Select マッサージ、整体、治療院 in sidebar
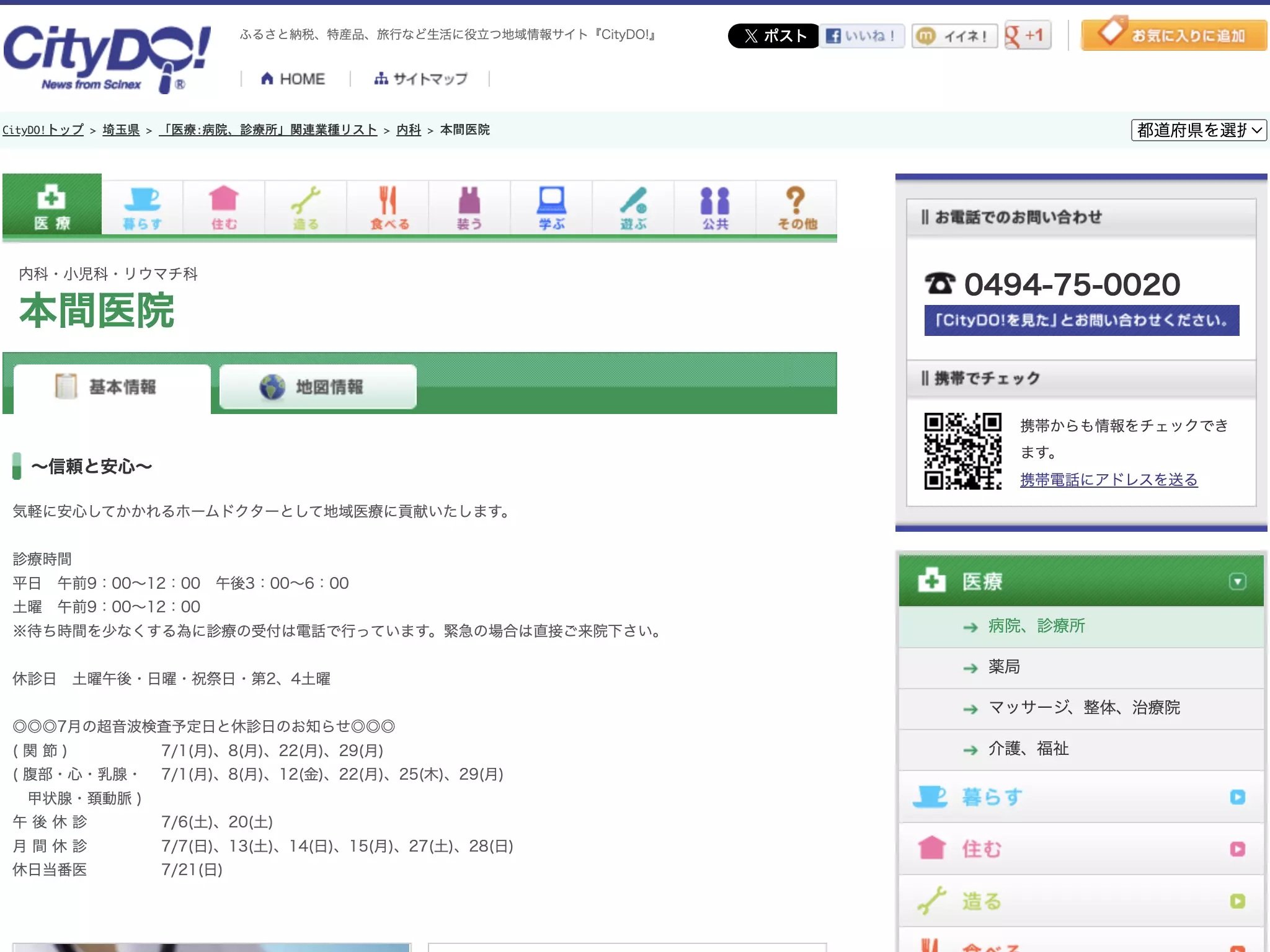 pyautogui.click(x=1081, y=708)
